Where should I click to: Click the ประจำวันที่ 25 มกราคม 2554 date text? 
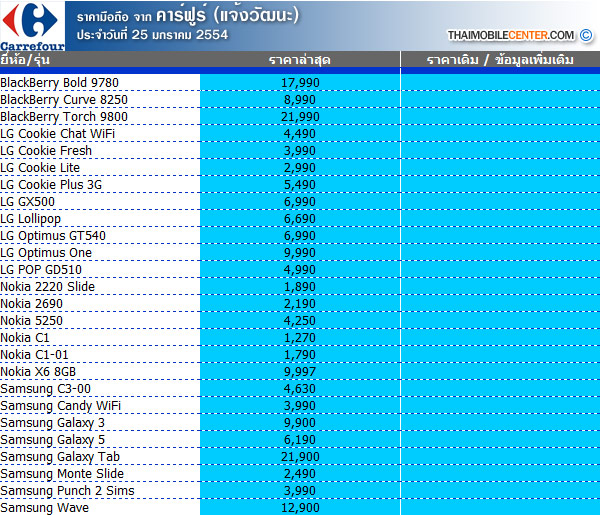pyautogui.click(x=152, y=35)
